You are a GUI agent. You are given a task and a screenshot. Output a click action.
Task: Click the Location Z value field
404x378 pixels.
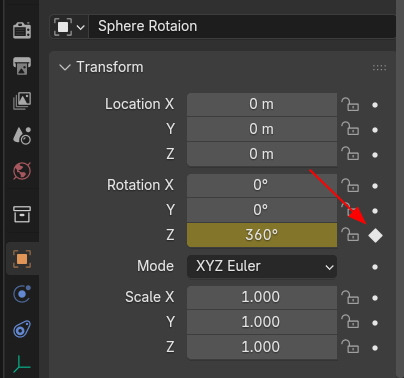pyautogui.click(x=262, y=154)
